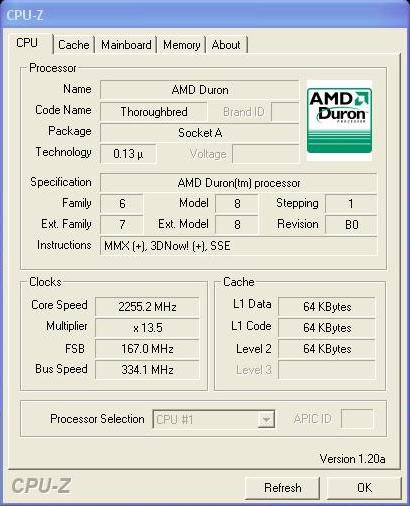Go to the Memory tab
Image resolution: width=410 pixels, height=506 pixels.
(x=181, y=45)
